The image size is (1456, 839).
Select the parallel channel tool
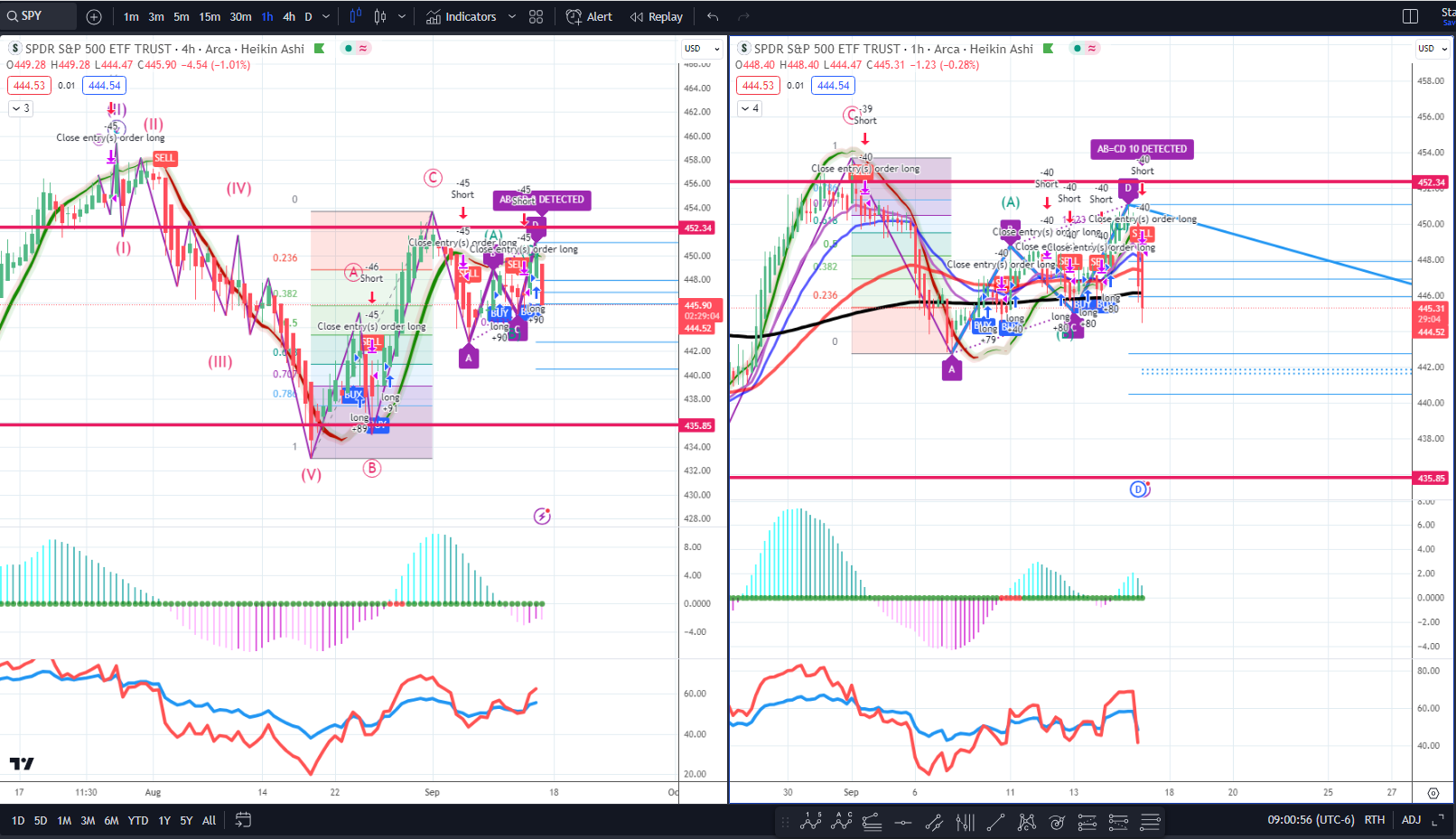pos(934,822)
